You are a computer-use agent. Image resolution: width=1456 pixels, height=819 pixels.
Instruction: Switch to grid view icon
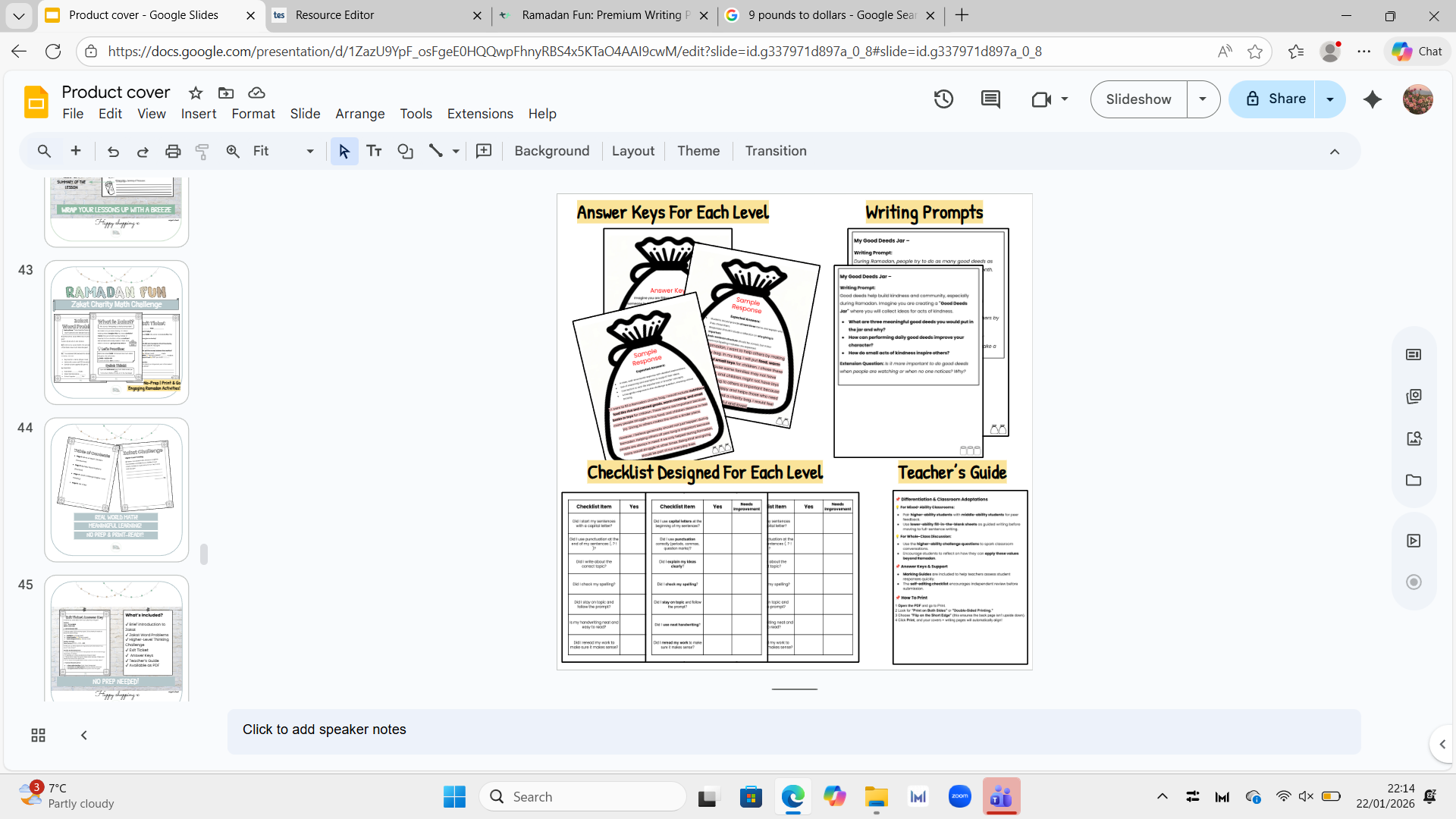coord(38,735)
